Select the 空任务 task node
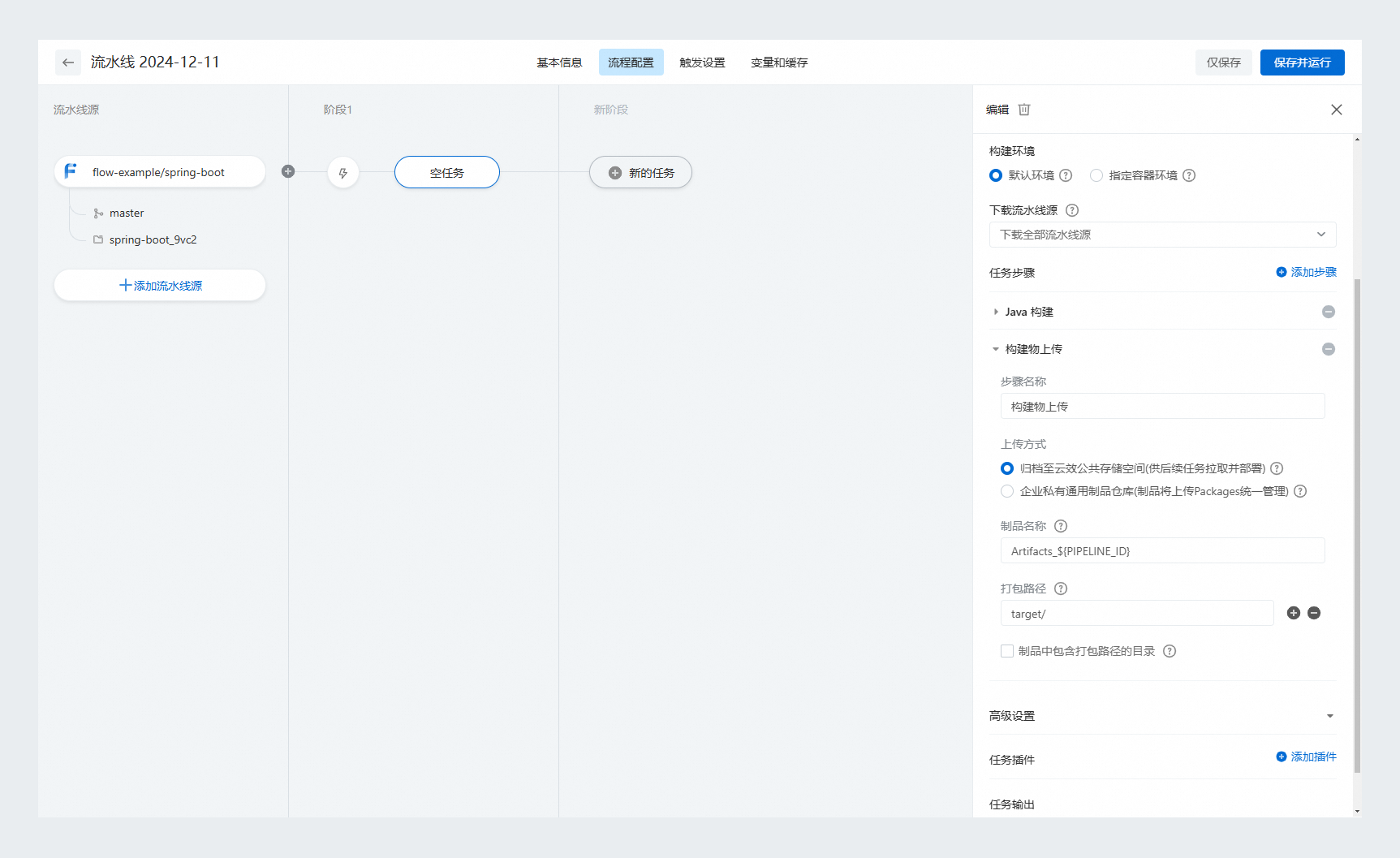The height and width of the screenshot is (858, 1400). point(447,172)
